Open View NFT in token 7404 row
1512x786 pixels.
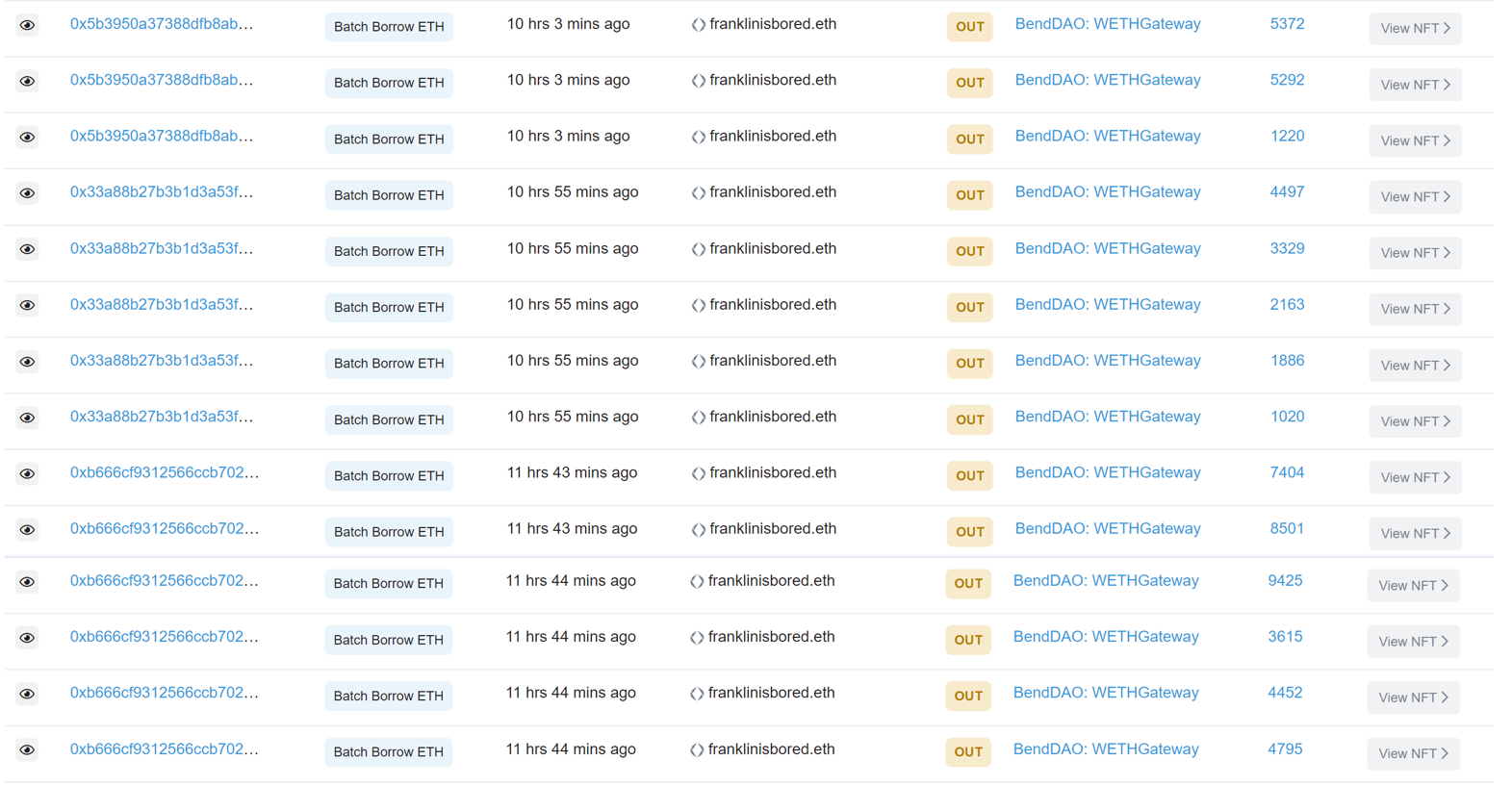(1415, 477)
